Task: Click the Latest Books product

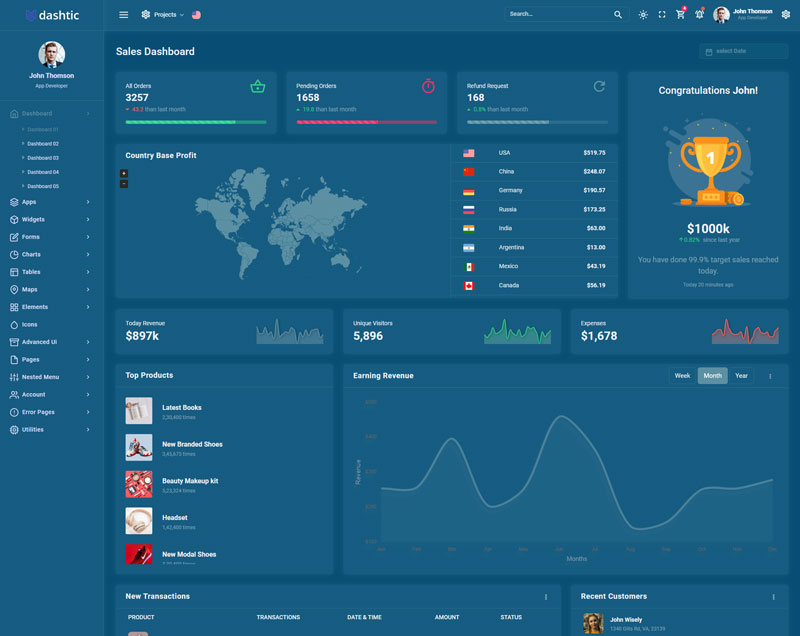Action: 181,408
